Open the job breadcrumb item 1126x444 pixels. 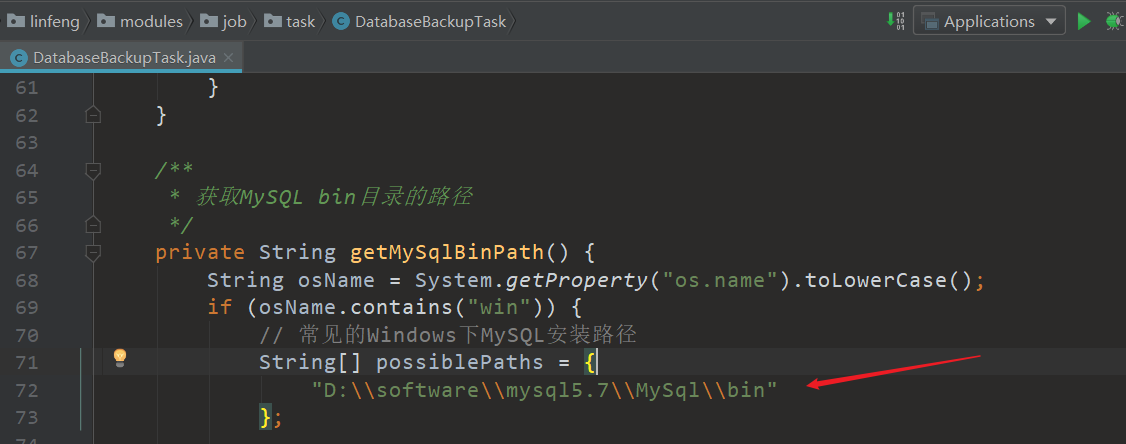233,21
